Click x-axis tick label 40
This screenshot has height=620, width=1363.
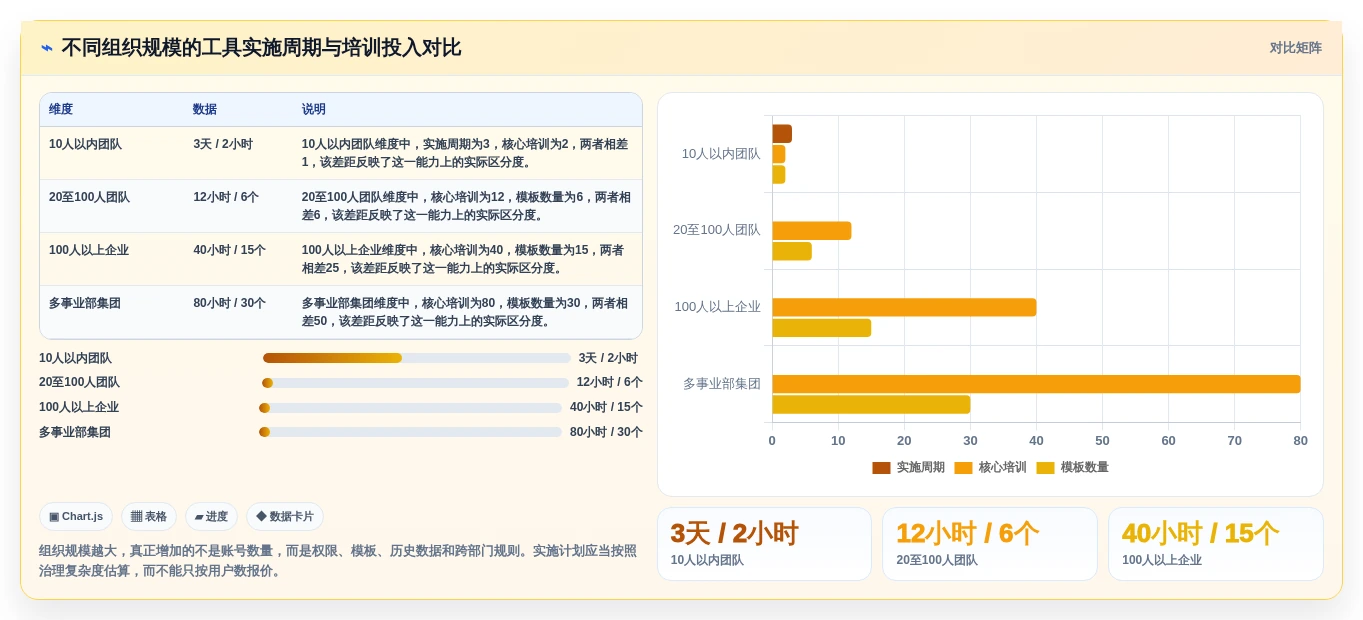pyautogui.click(x=1036, y=441)
